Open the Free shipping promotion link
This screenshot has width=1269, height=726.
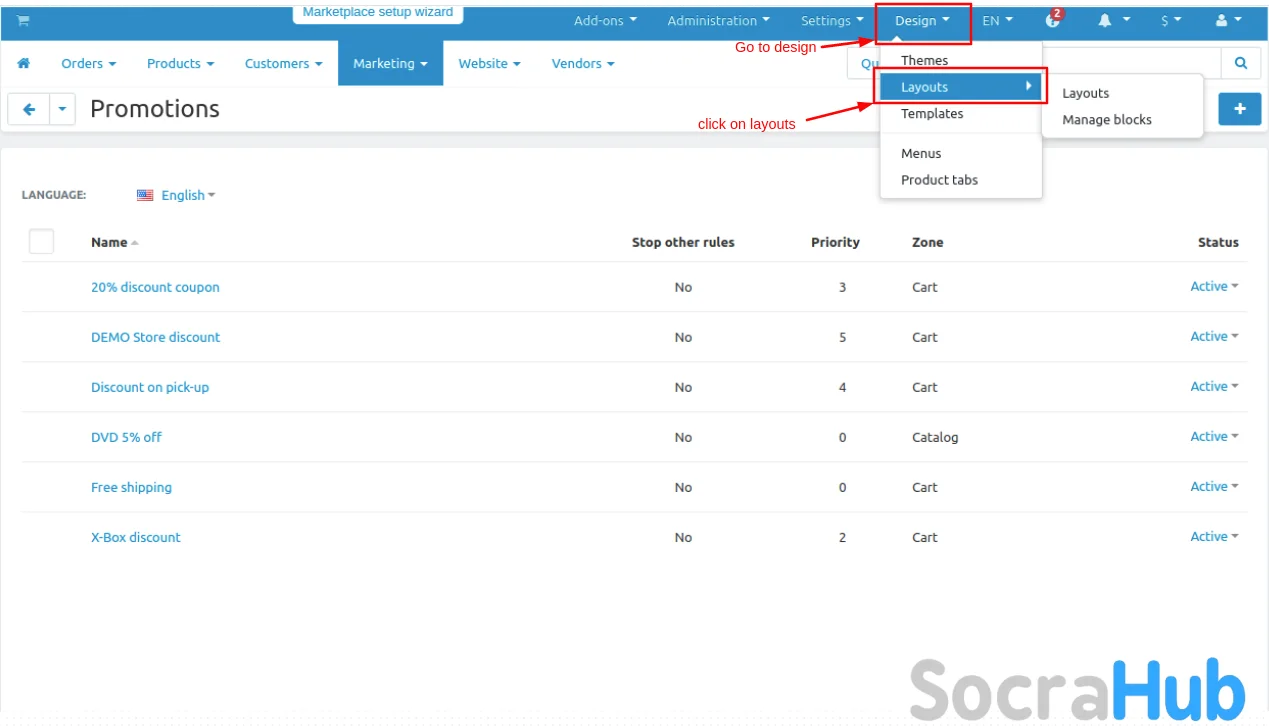point(131,487)
